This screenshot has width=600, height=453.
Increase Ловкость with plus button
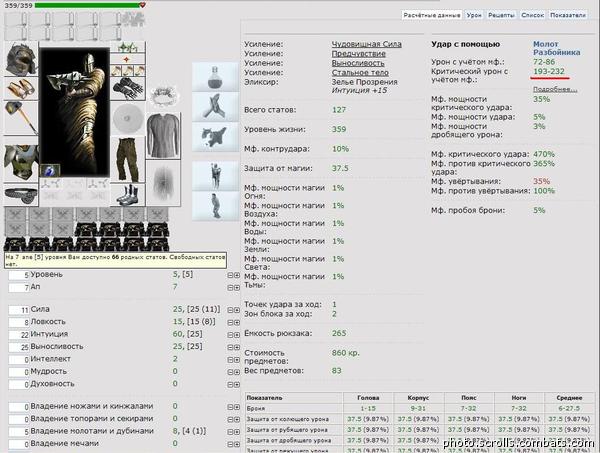(x=237, y=323)
